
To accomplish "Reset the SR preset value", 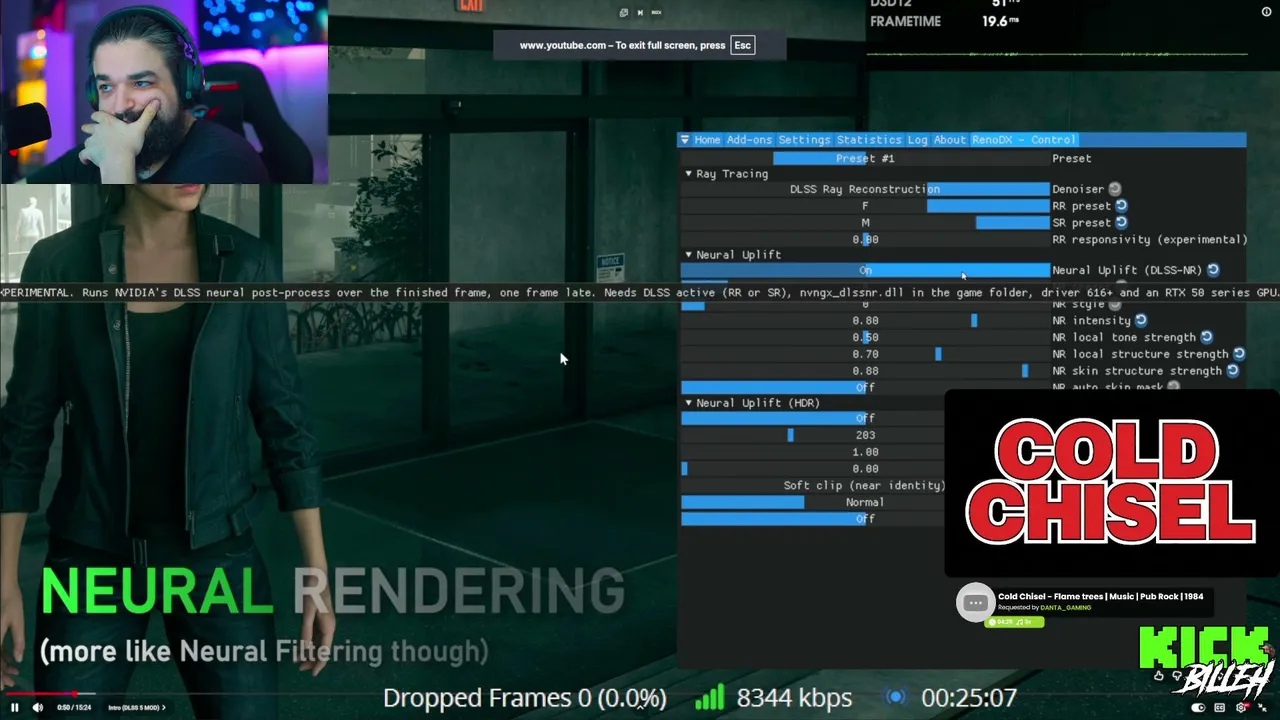I will tap(1121, 223).
